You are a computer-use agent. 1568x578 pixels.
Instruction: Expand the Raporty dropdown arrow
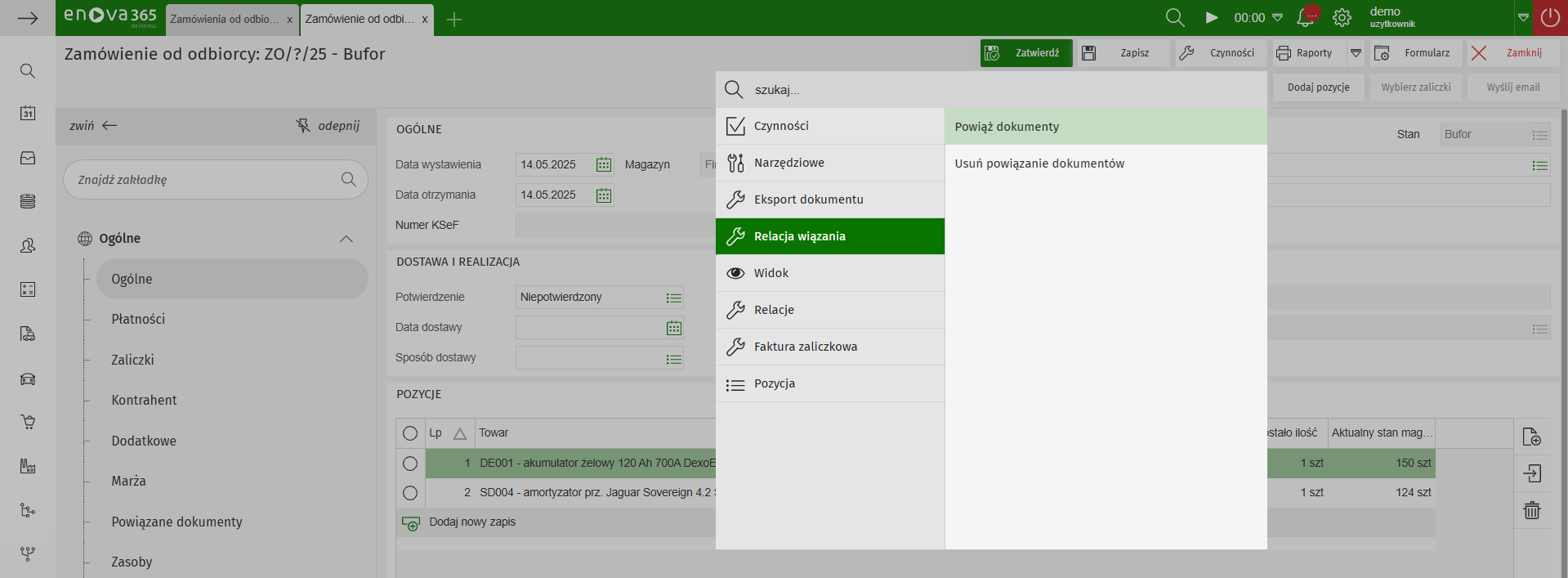pos(1356,53)
